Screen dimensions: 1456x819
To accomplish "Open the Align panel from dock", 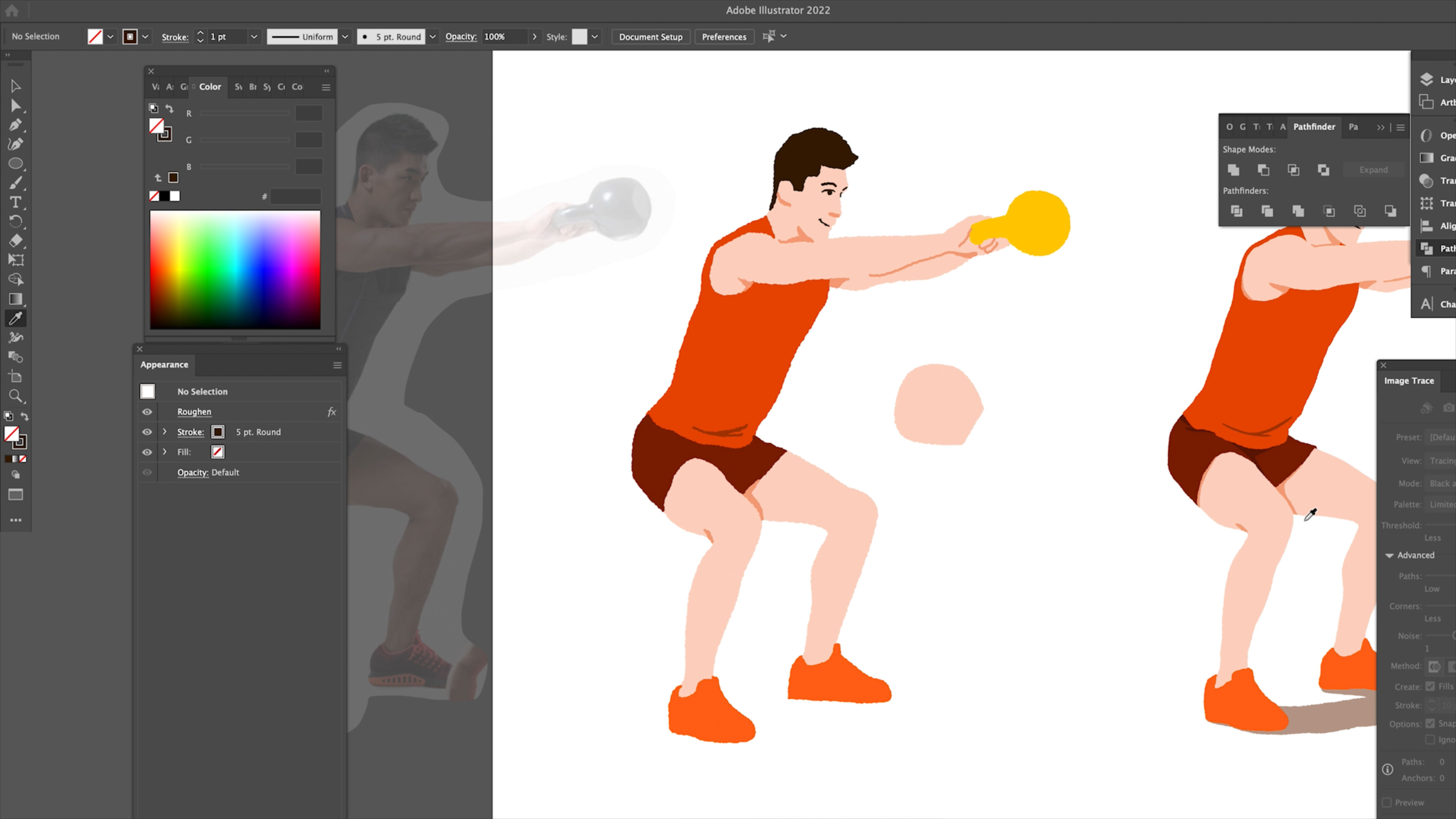I will click(x=1436, y=225).
